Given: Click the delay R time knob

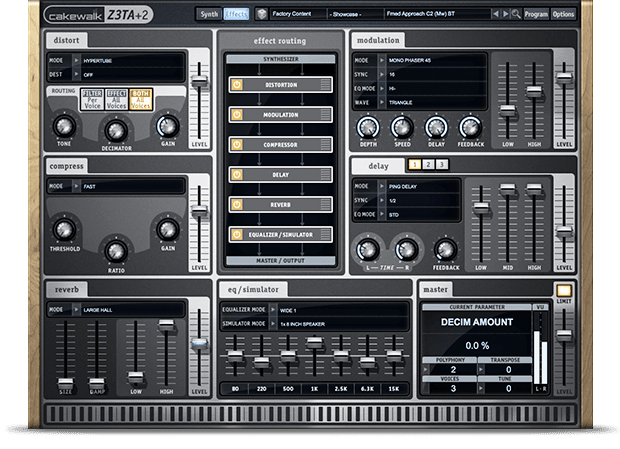Looking at the screenshot, I should (x=406, y=249).
